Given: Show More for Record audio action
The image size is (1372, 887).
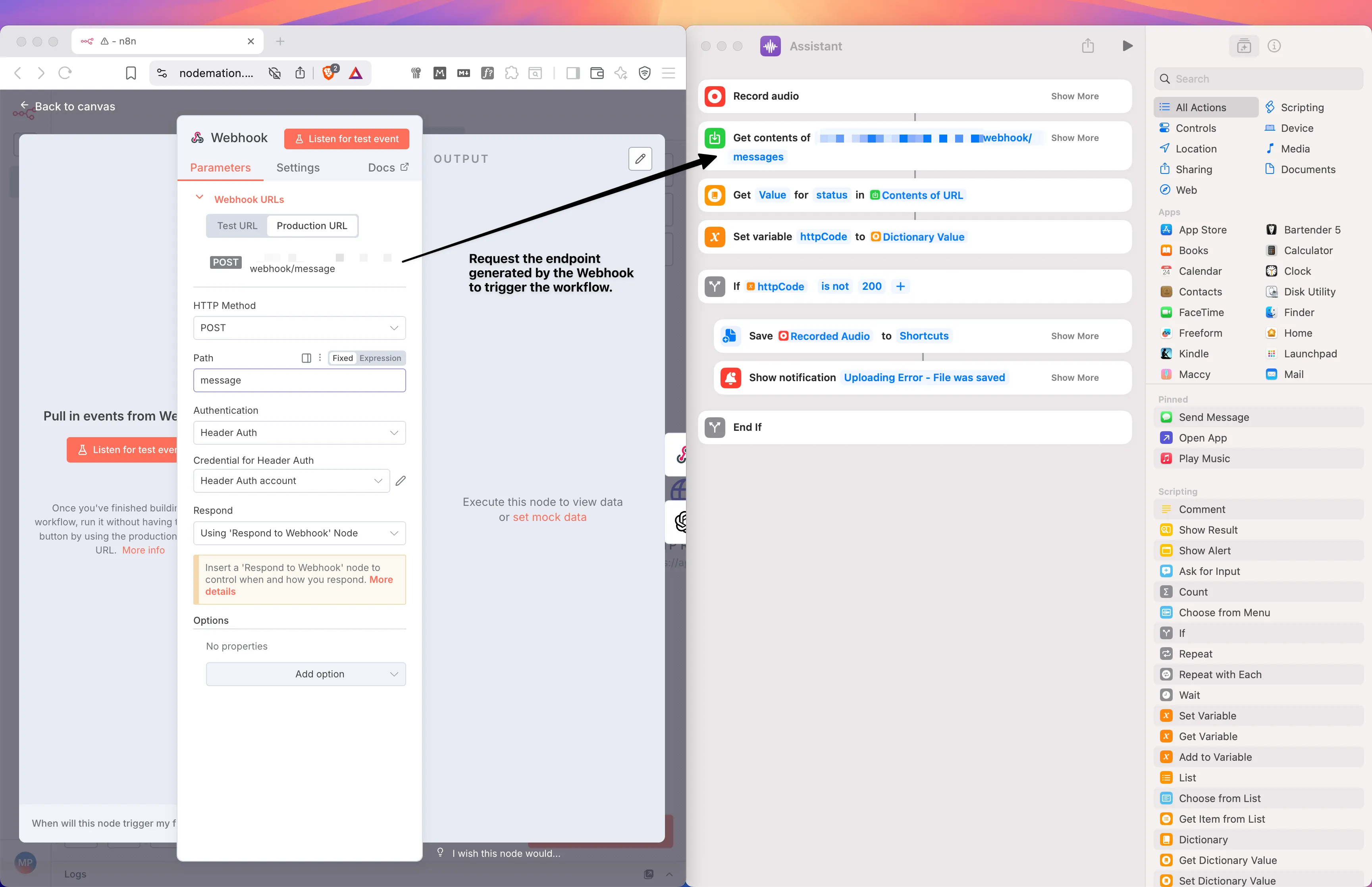Looking at the screenshot, I should [1074, 96].
